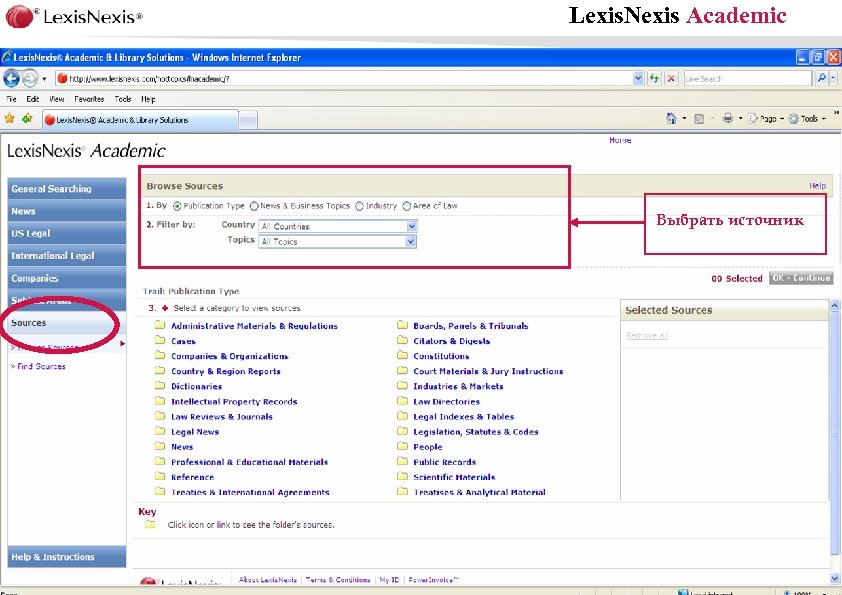Click the RSS feeds icon
The height and width of the screenshot is (595, 842).
[698, 117]
